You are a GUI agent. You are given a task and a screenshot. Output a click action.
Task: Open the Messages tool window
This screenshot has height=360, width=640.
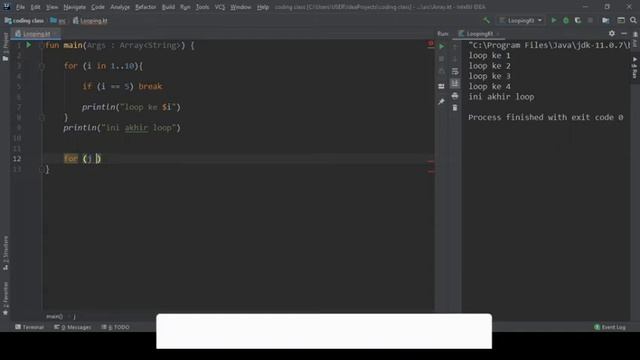[x=73, y=327]
